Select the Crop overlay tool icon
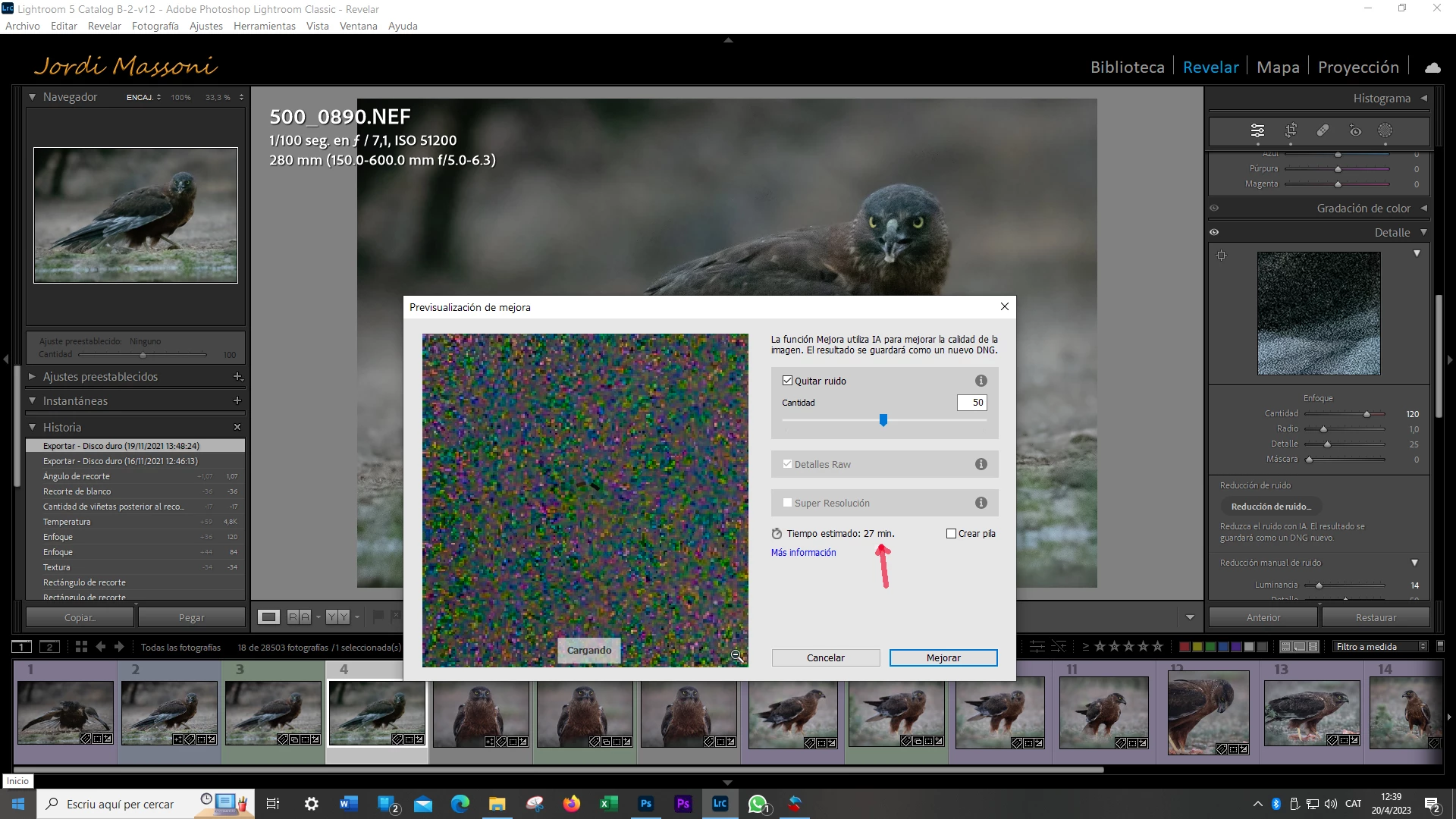Viewport: 1456px width, 819px height. click(x=1291, y=130)
